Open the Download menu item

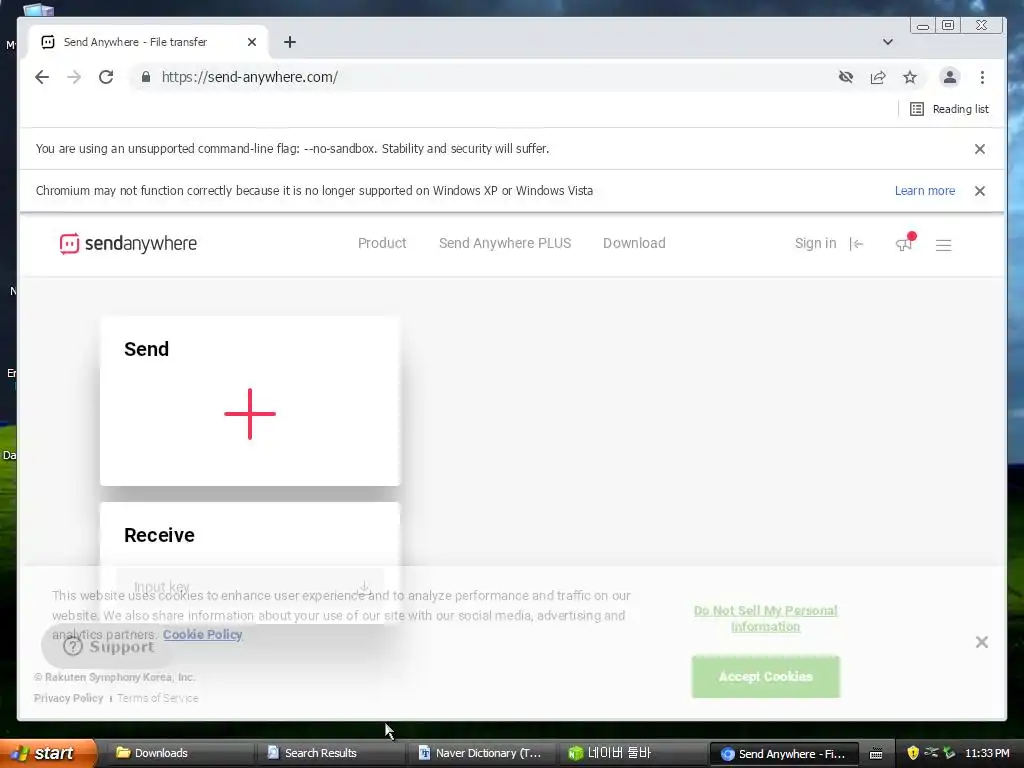click(634, 243)
